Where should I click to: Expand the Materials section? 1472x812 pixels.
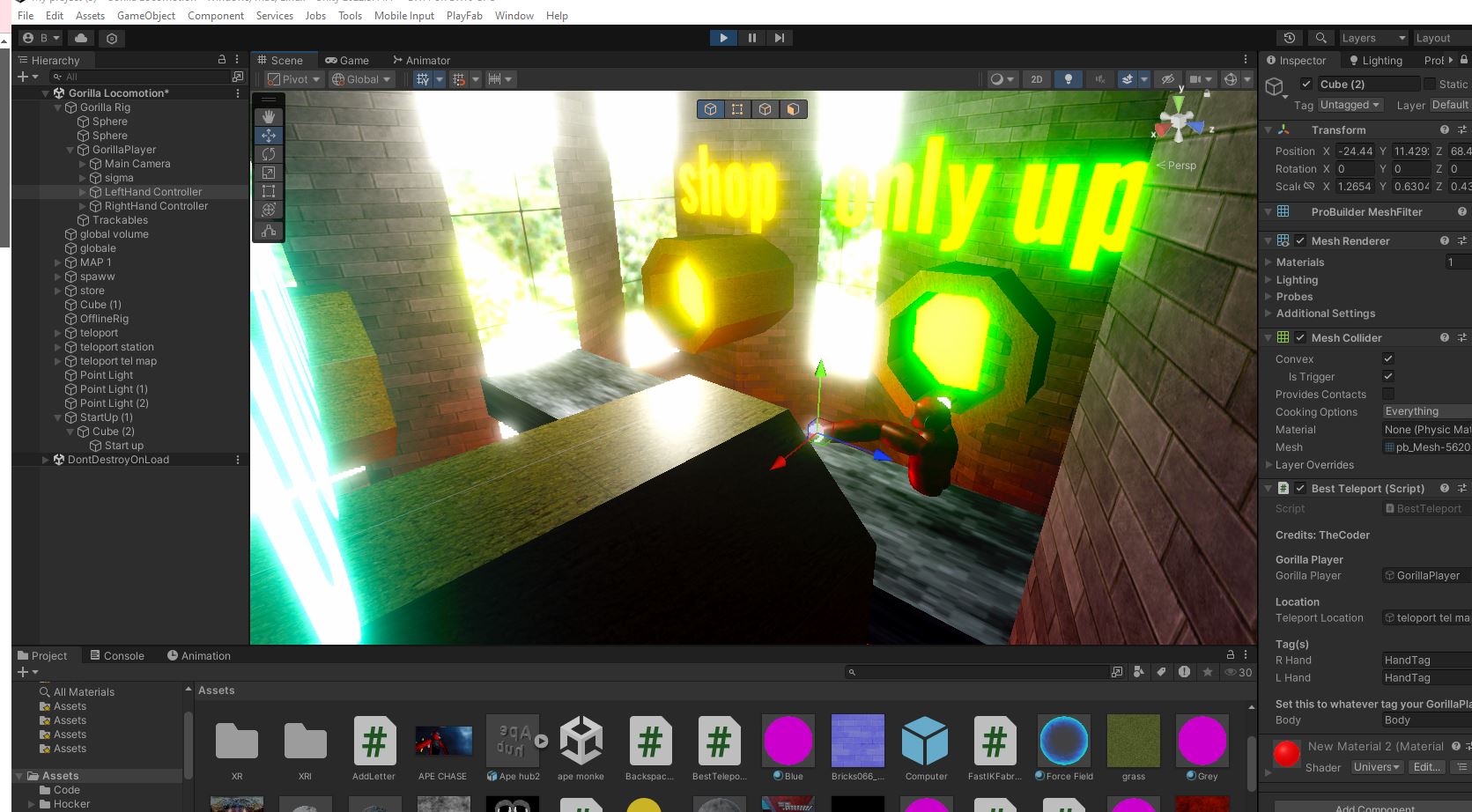tap(1268, 262)
